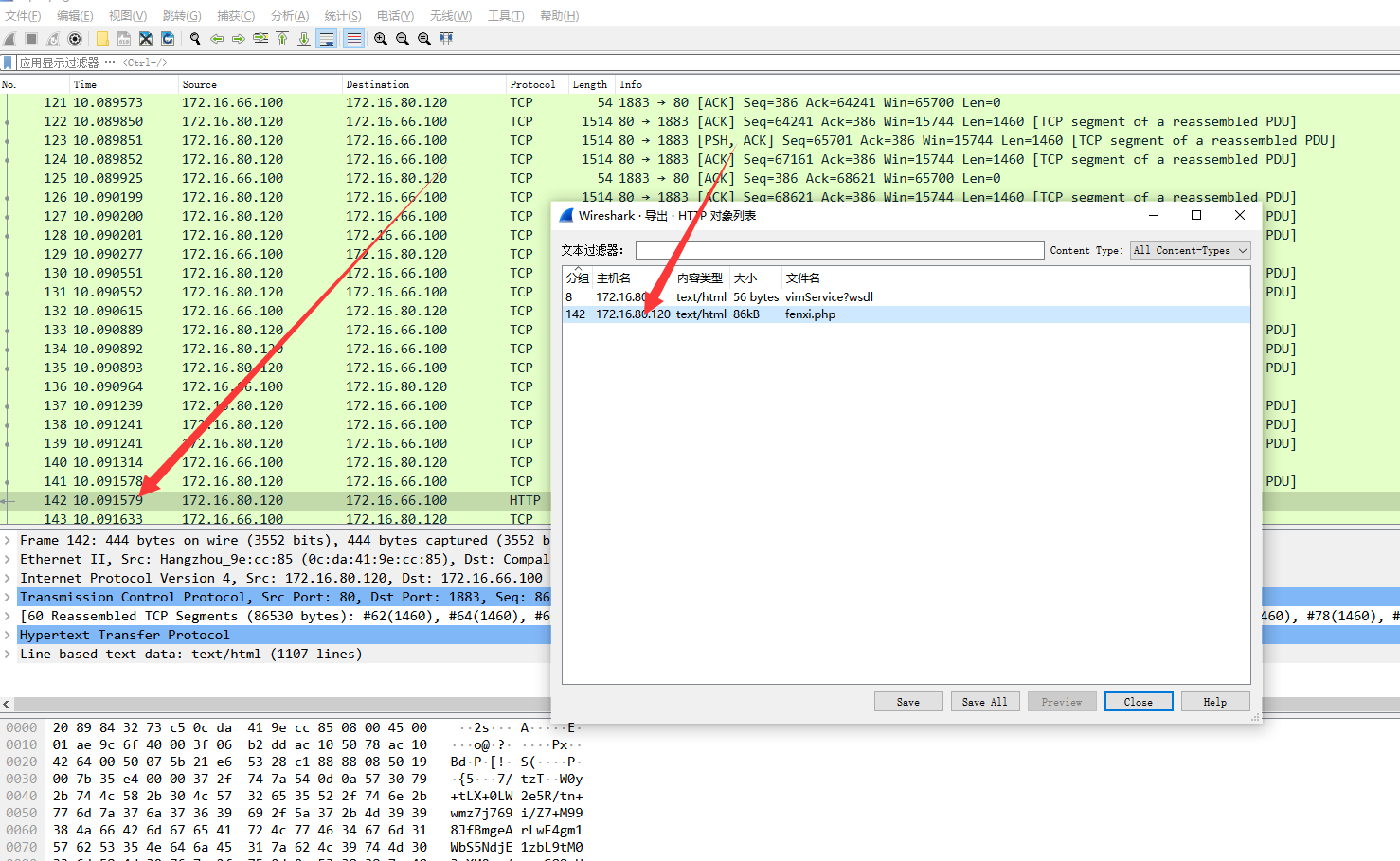Go to the last packet arrow icon
Viewport: 1400px width, 861px height.
[304, 38]
